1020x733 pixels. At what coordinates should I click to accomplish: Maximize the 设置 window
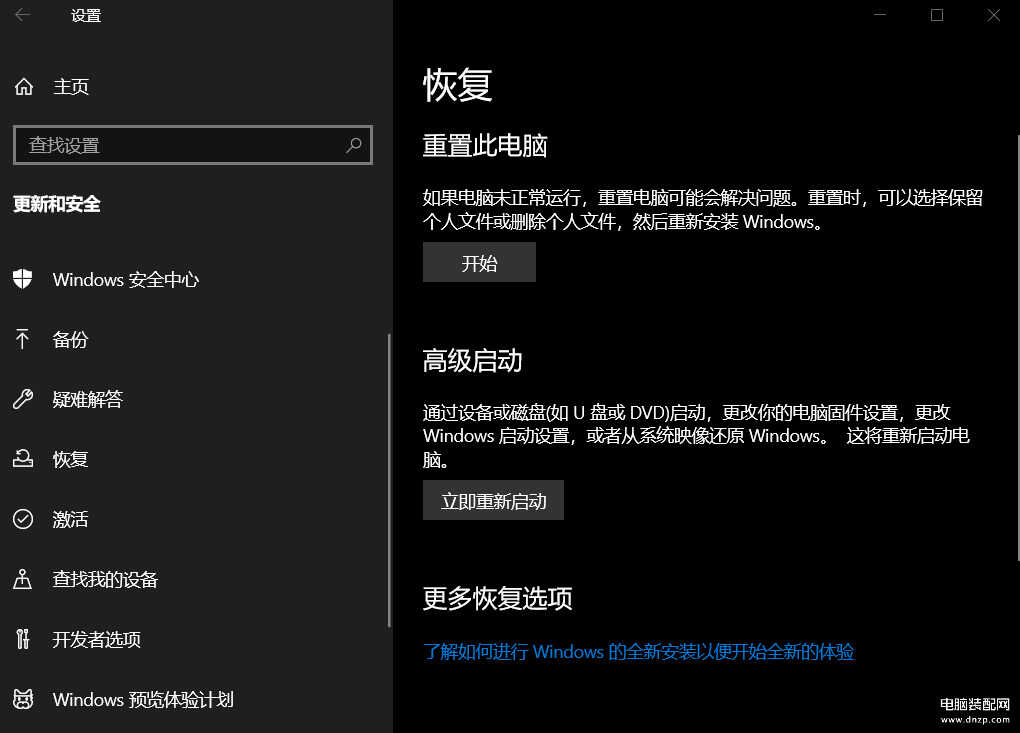(937, 15)
